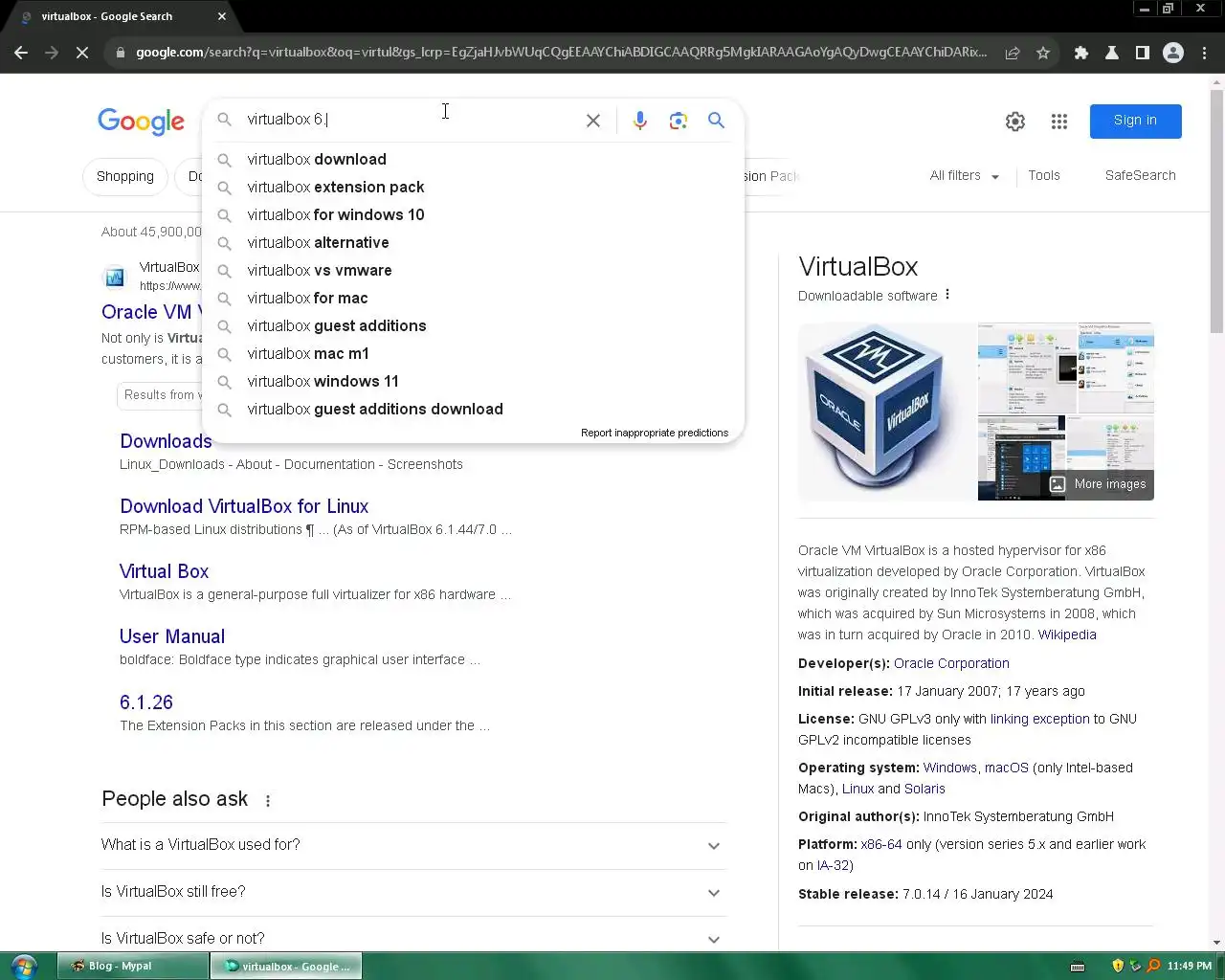
Task: Toggle the browser side panel icon
Action: [x=1143, y=53]
